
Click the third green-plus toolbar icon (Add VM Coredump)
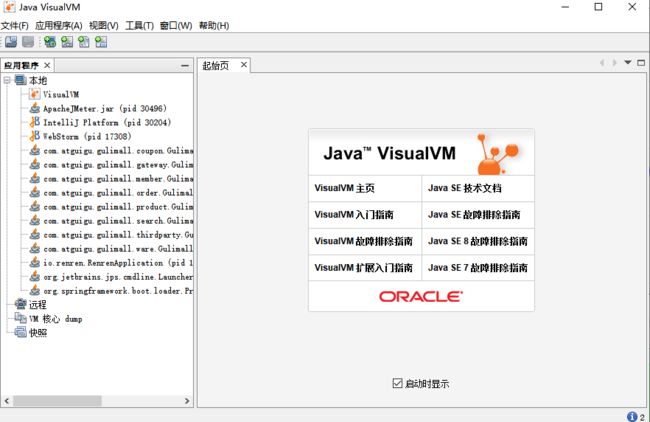(84, 41)
